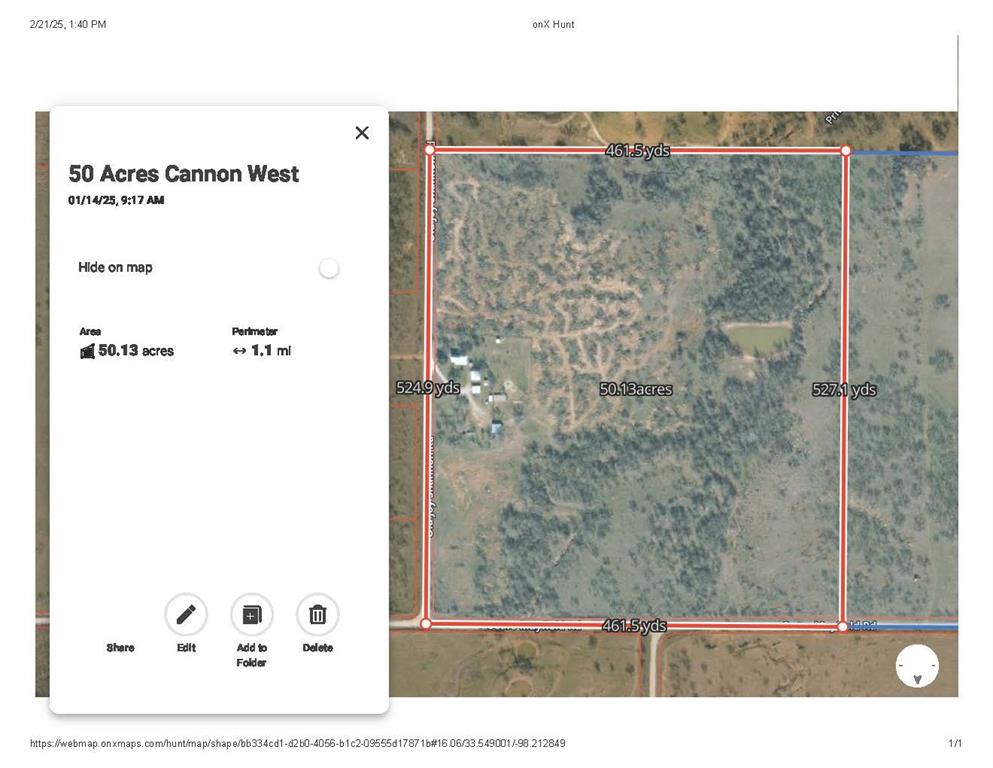This screenshot has width=993, height=768.
Task: Click the Share label under its icon
Action: (x=120, y=647)
